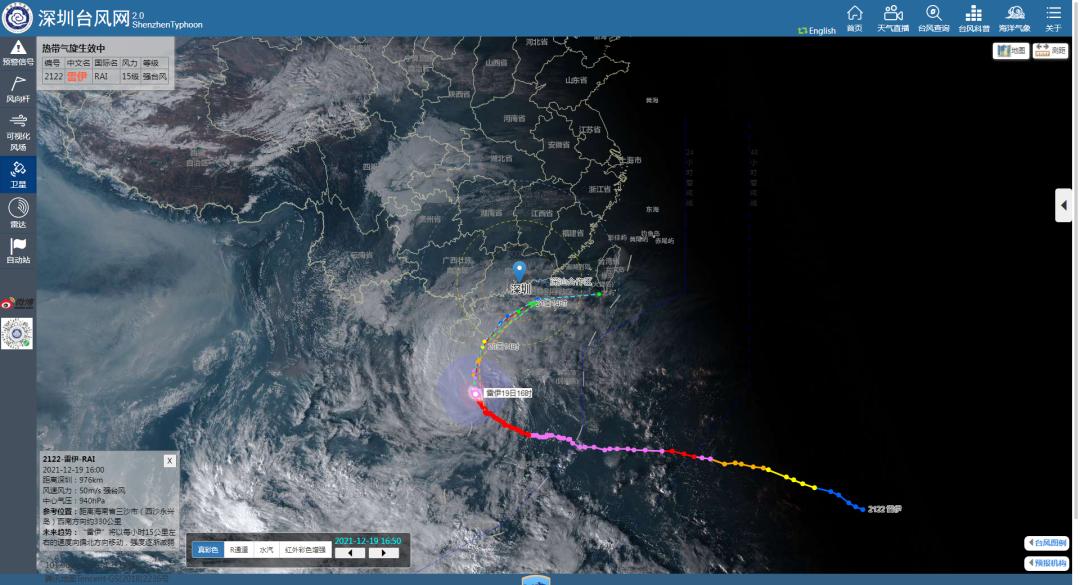Click the 地图 map type button

click(1011, 50)
